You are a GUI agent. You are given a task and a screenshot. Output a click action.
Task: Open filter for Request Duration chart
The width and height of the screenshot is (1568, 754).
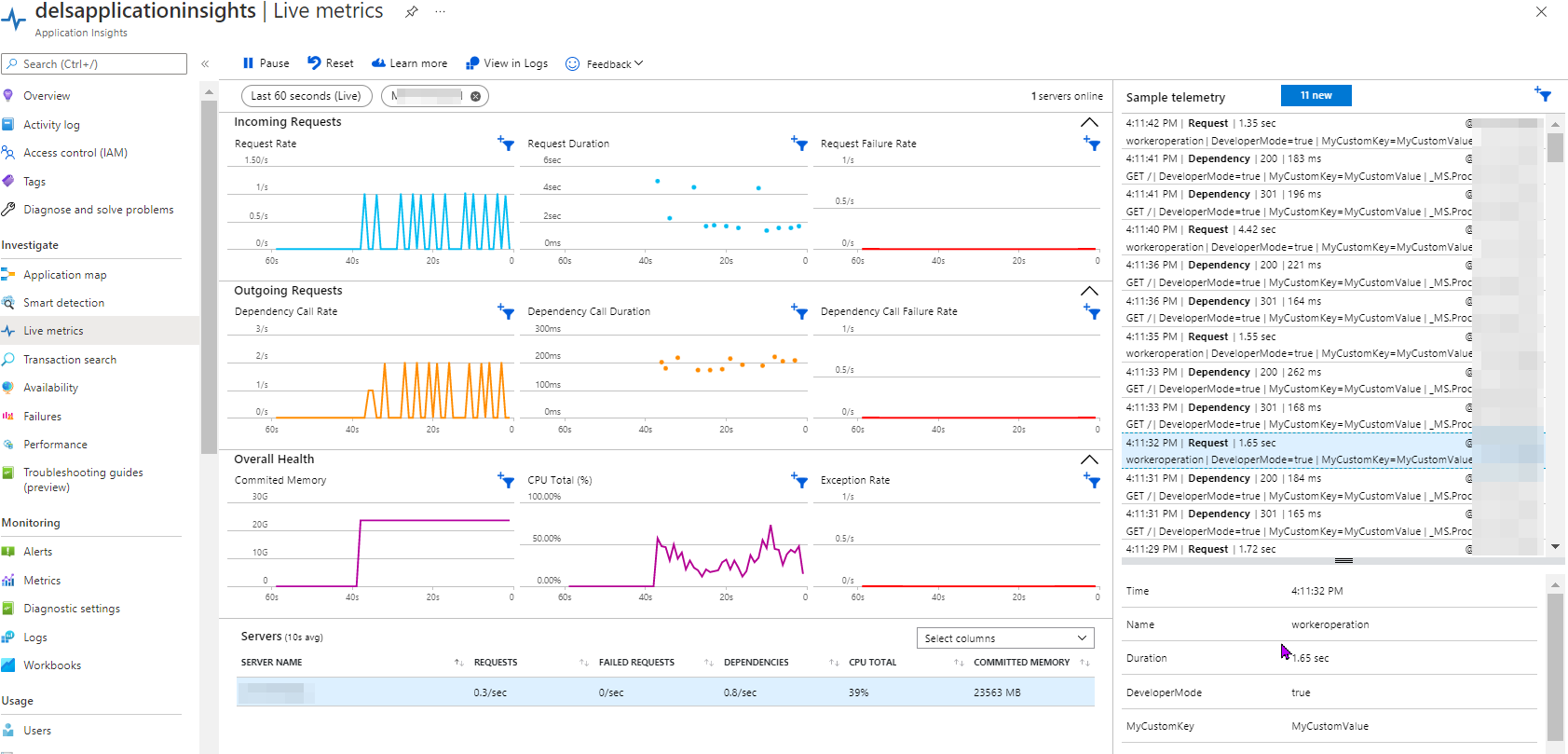(x=799, y=144)
